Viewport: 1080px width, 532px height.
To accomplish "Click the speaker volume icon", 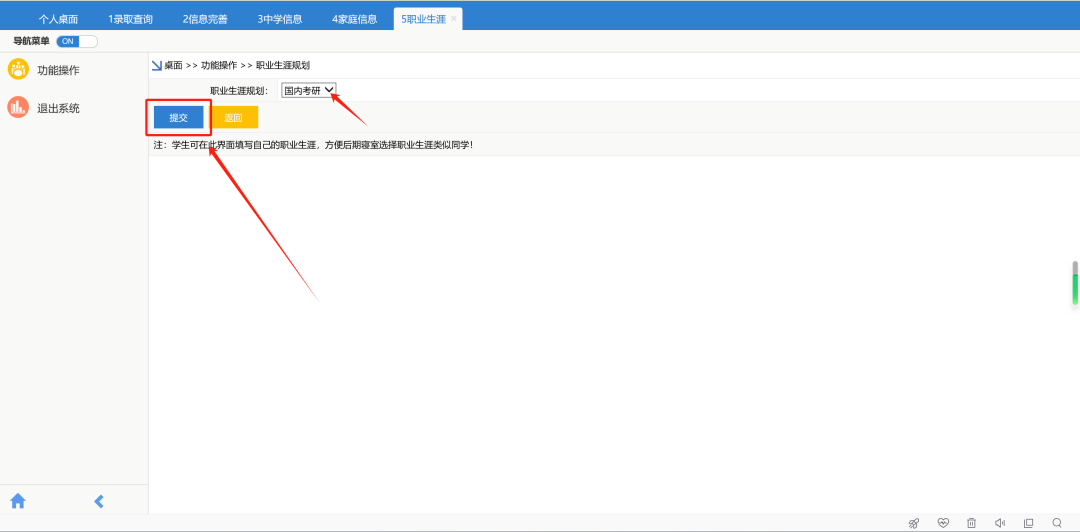I will (x=999, y=522).
